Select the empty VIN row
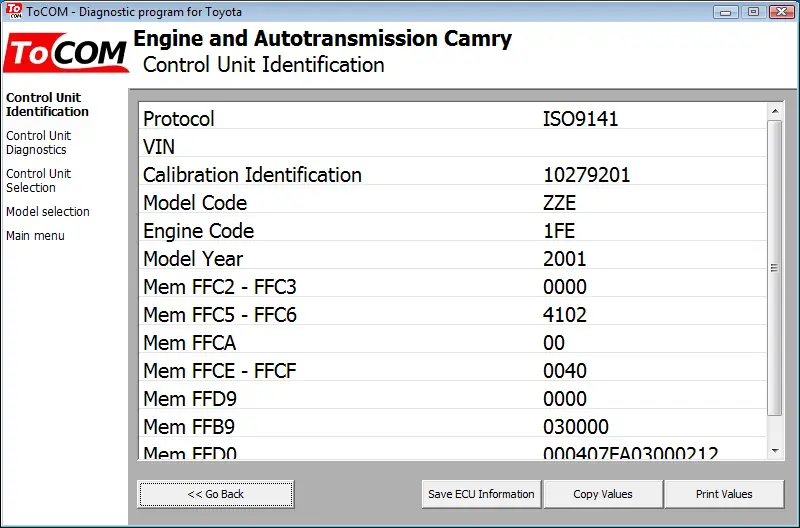Image resolution: width=800 pixels, height=528 pixels. click(453, 147)
